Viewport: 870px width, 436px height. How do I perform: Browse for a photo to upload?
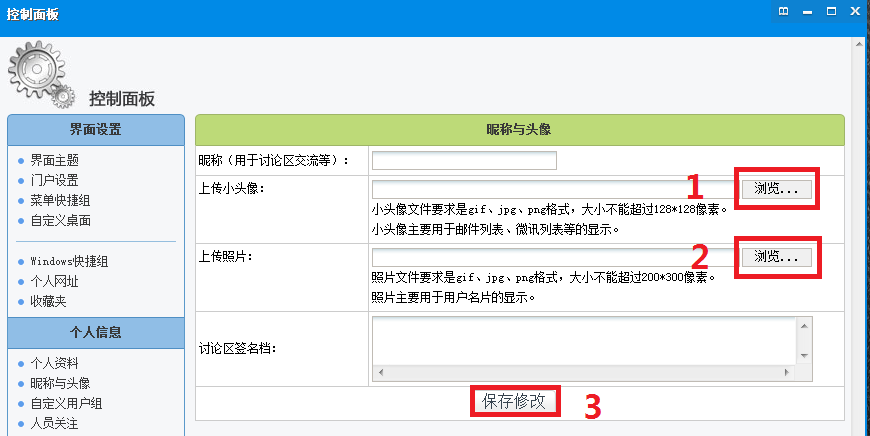(776, 257)
